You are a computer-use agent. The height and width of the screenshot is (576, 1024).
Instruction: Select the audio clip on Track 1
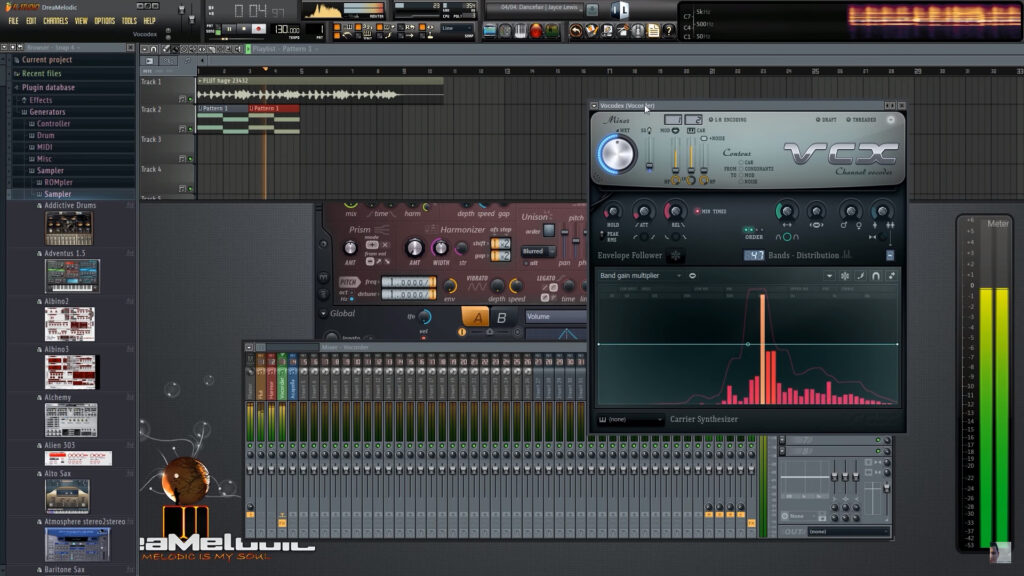(x=321, y=91)
